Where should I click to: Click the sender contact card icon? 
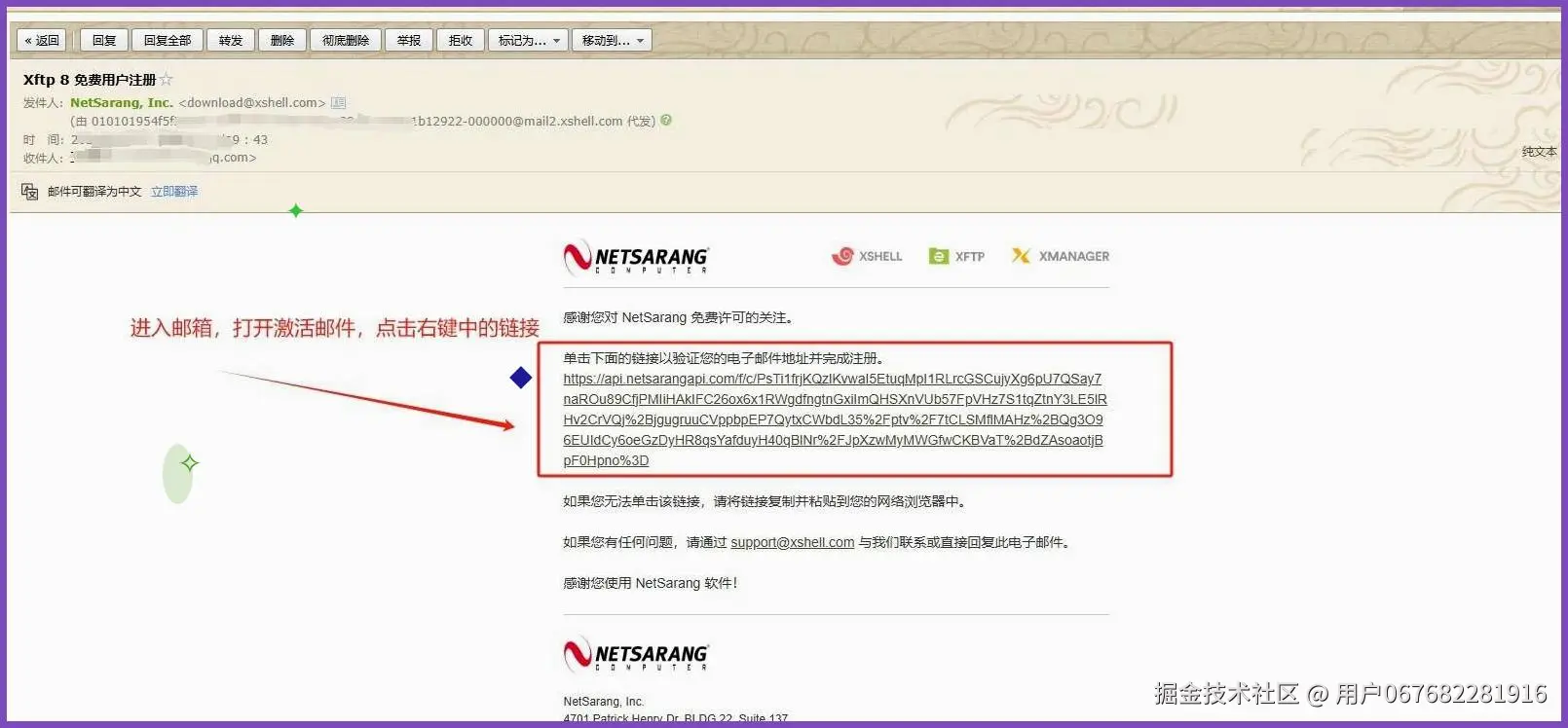[x=338, y=102]
